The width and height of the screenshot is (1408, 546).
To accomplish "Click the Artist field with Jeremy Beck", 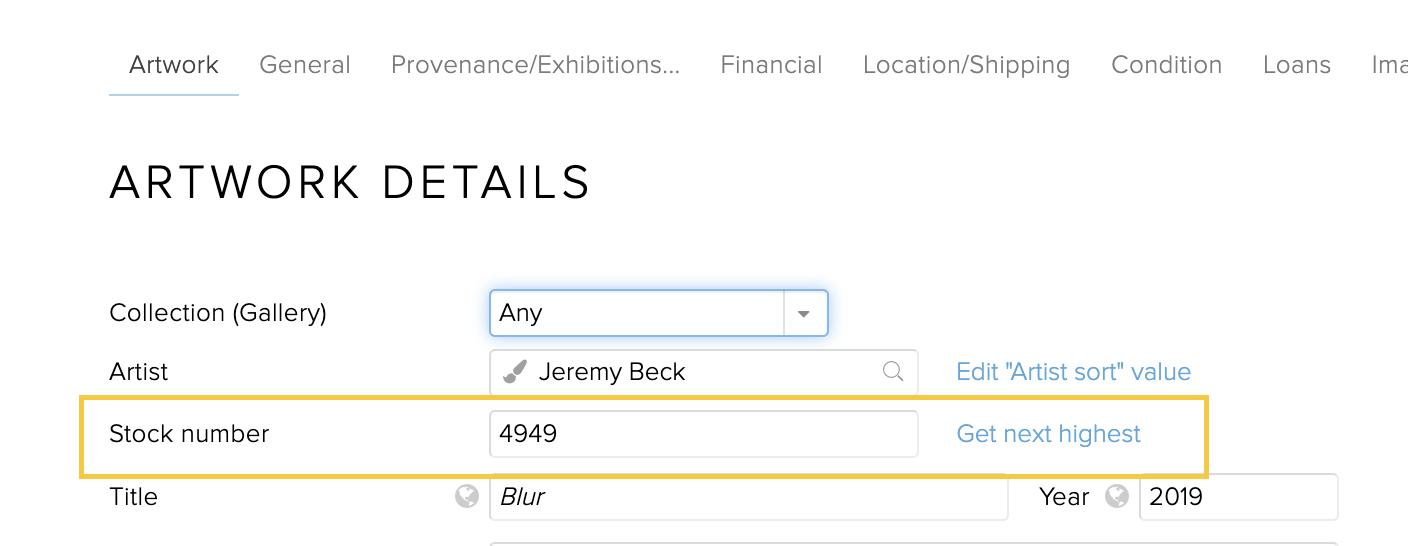I will (x=704, y=372).
